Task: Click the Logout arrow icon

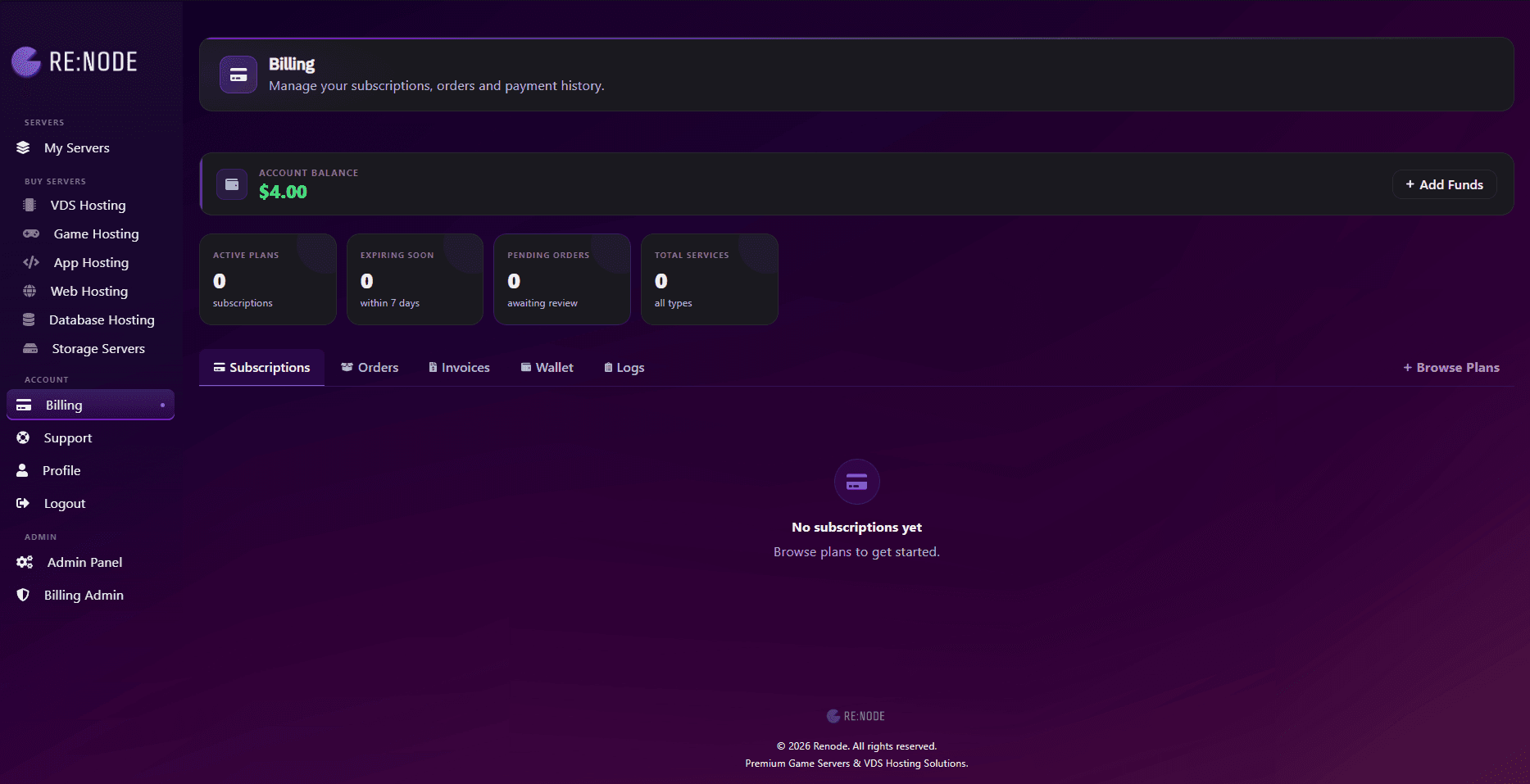Action: [x=23, y=503]
